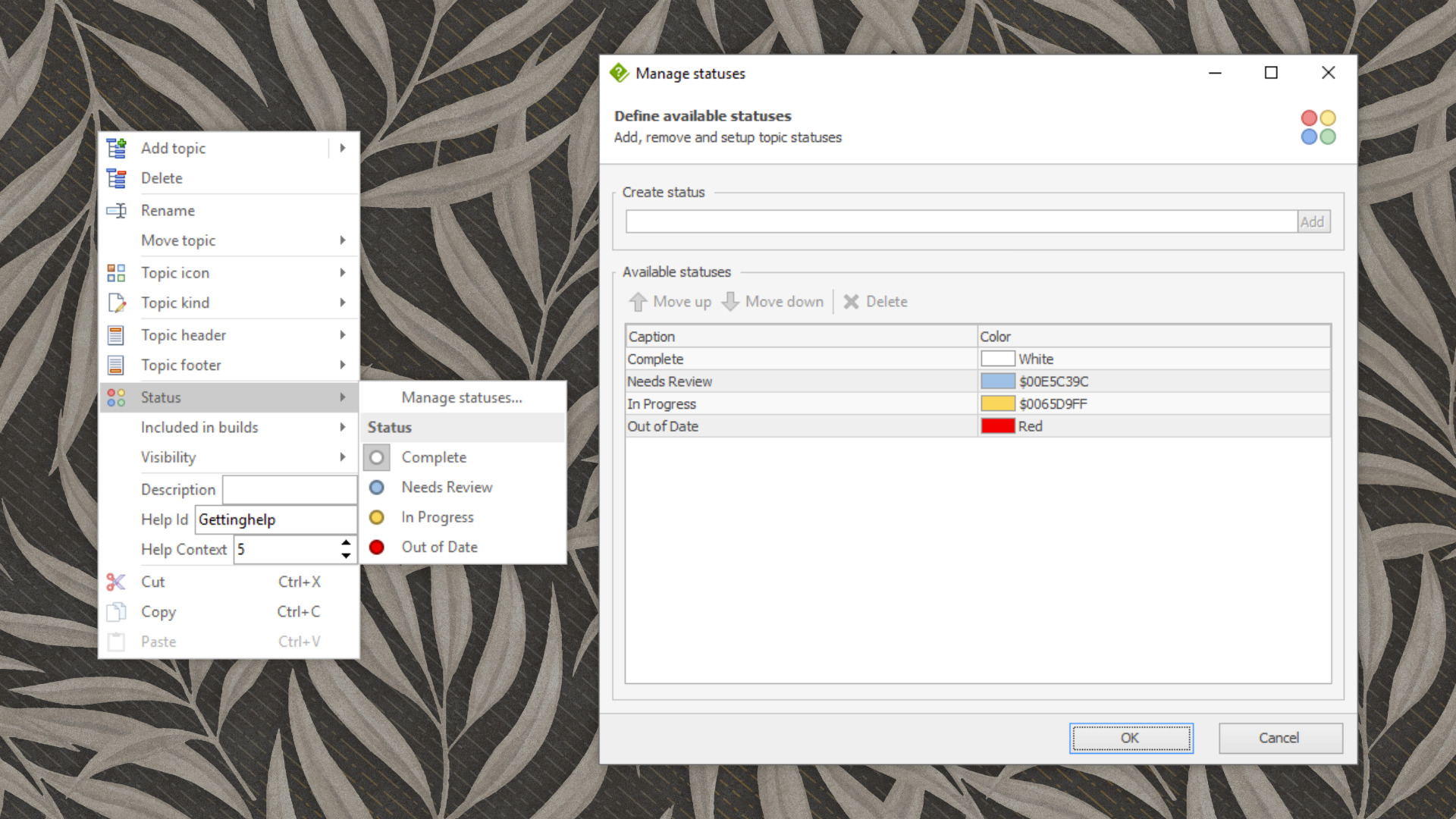The image size is (1456, 819).
Task: Click the Red swatch for Out of Date
Action: pos(997,426)
